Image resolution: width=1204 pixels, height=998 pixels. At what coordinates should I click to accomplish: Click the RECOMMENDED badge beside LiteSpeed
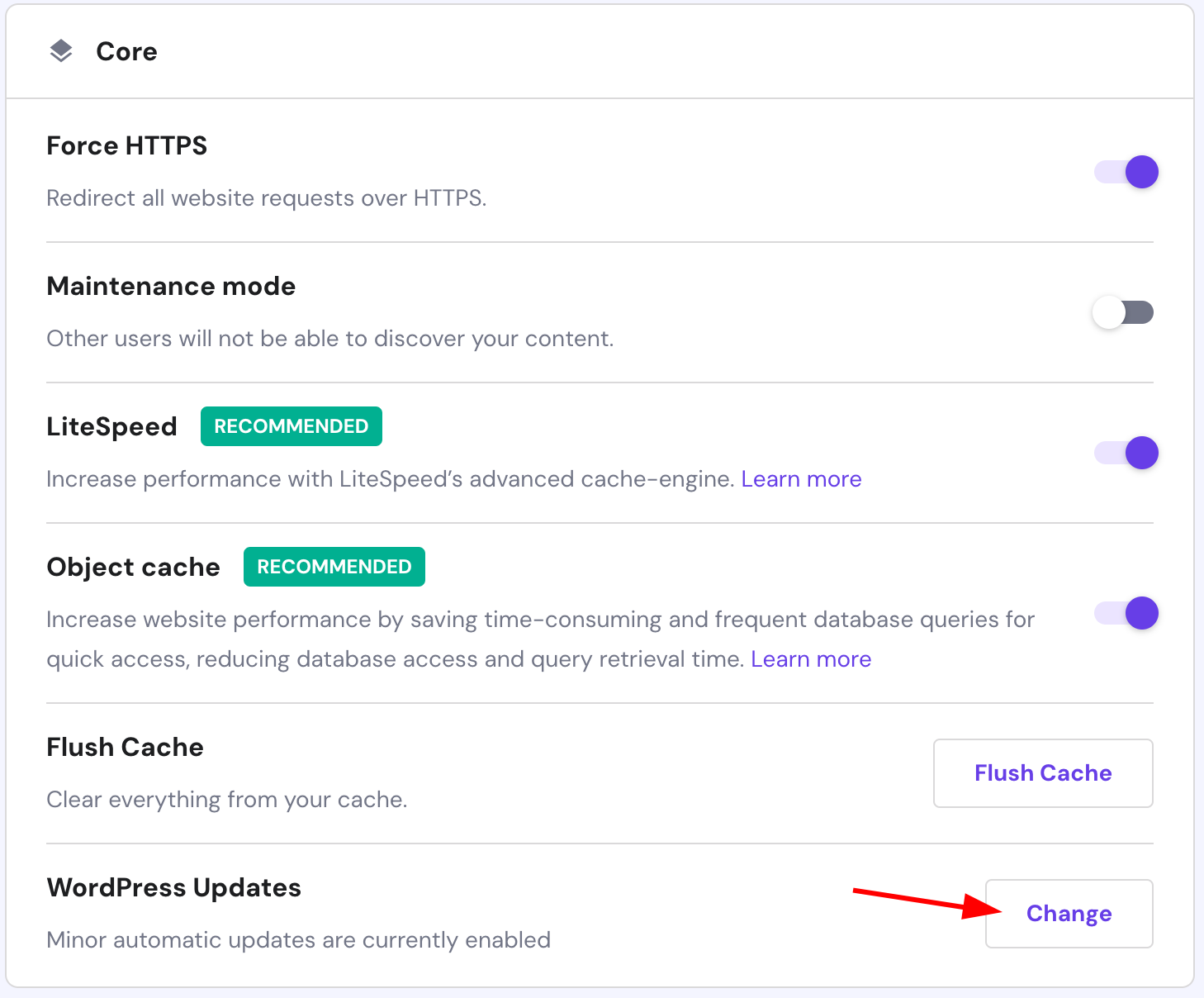point(291,426)
